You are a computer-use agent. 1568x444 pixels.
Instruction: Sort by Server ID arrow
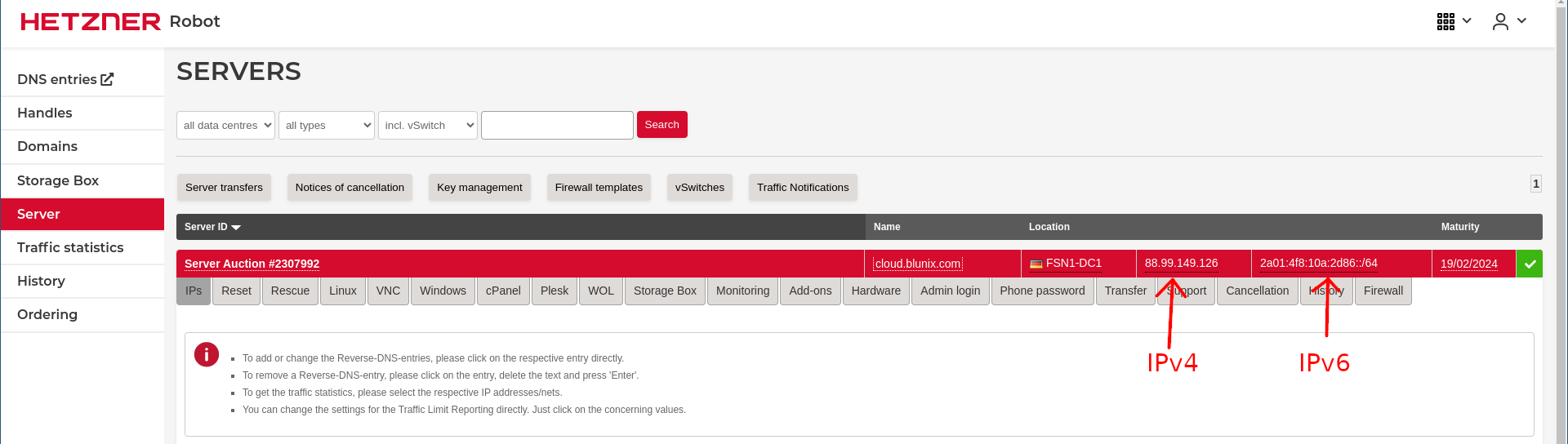(236, 228)
